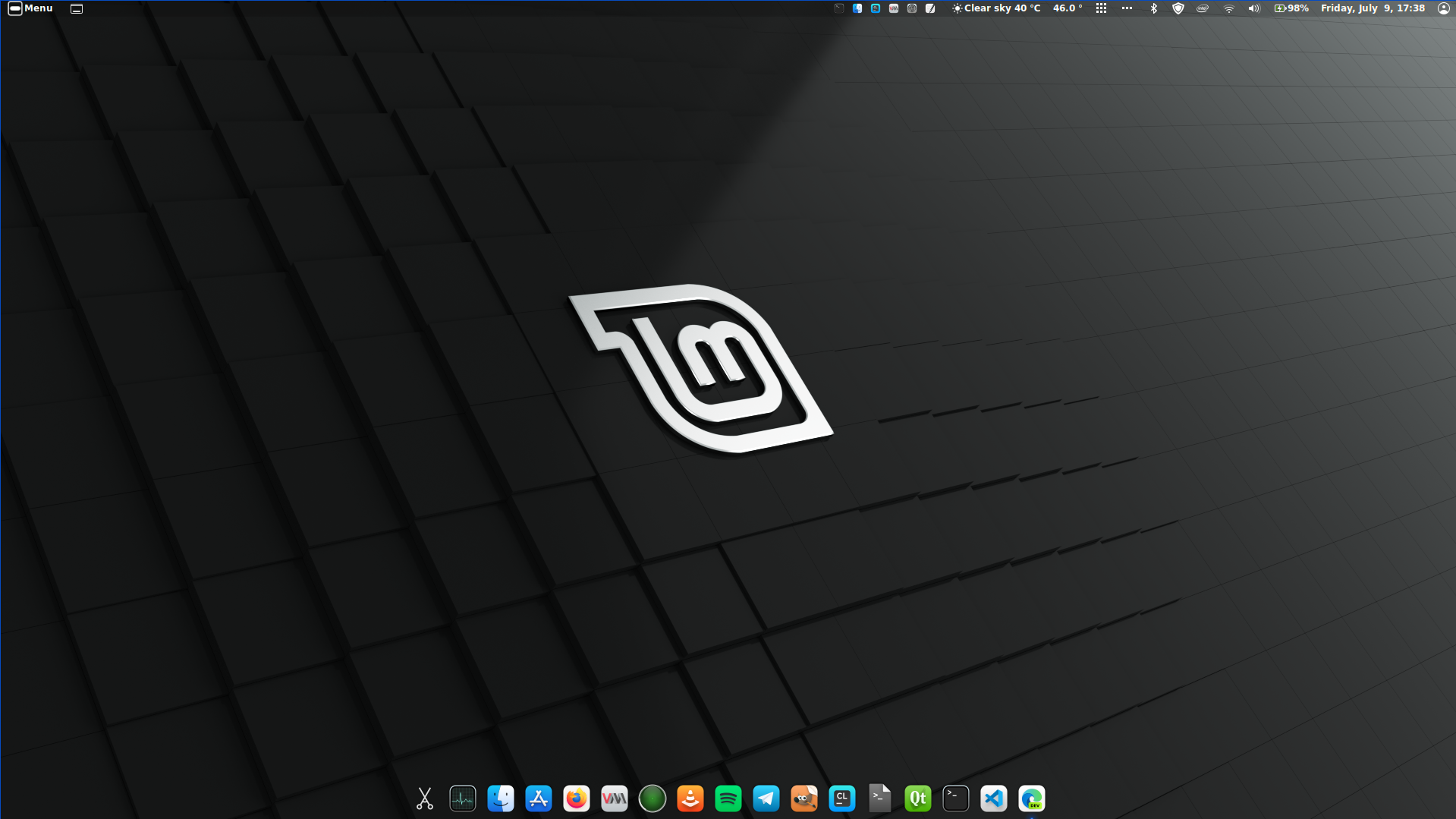Open the shell script file icon in dock
Image resolution: width=1456 pixels, height=819 pixels.
[x=880, y=799]
